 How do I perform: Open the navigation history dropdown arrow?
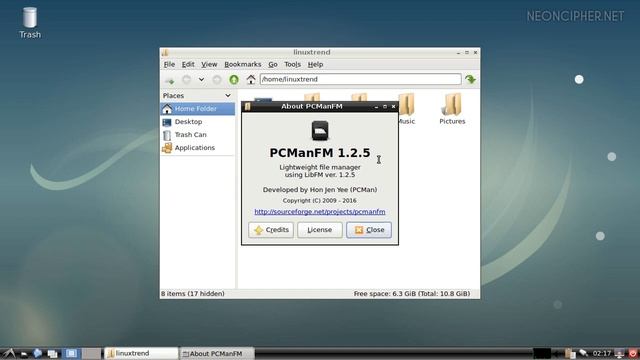click(201, 80)
